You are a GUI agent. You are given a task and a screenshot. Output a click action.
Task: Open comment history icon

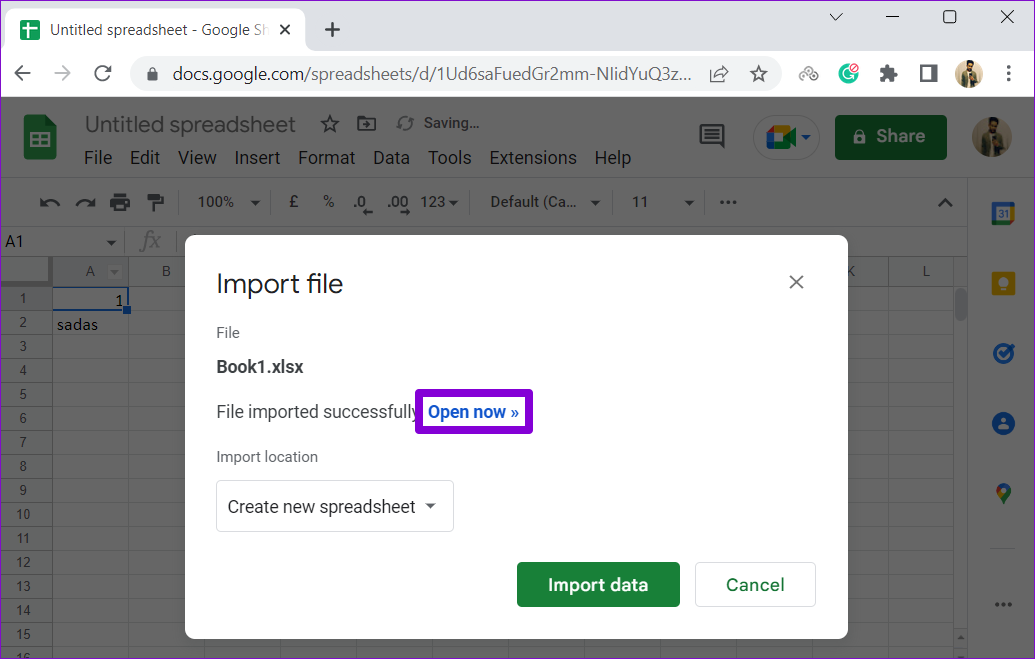[x=712, y=137]
